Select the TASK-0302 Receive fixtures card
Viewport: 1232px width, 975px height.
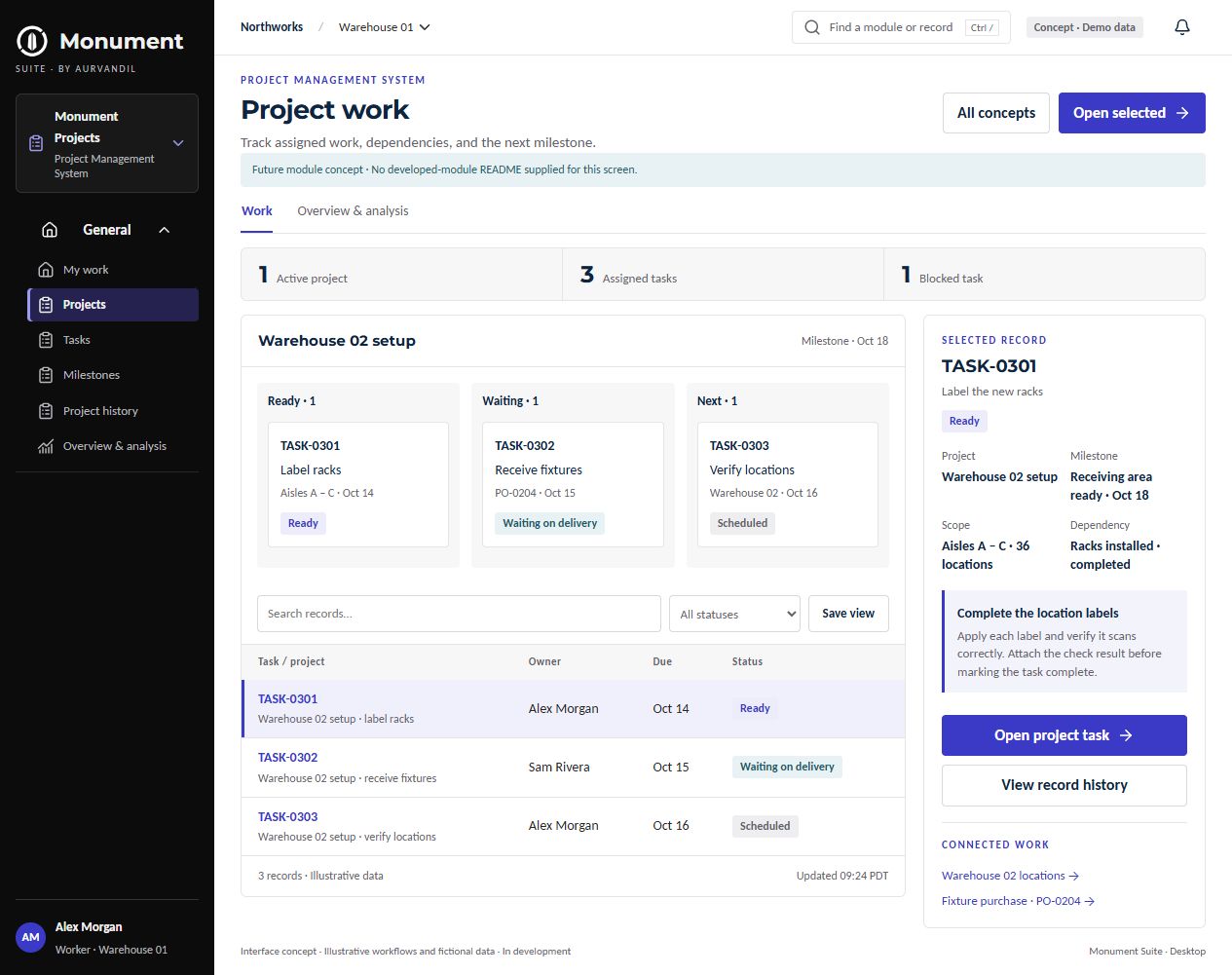tap(573, 484)
